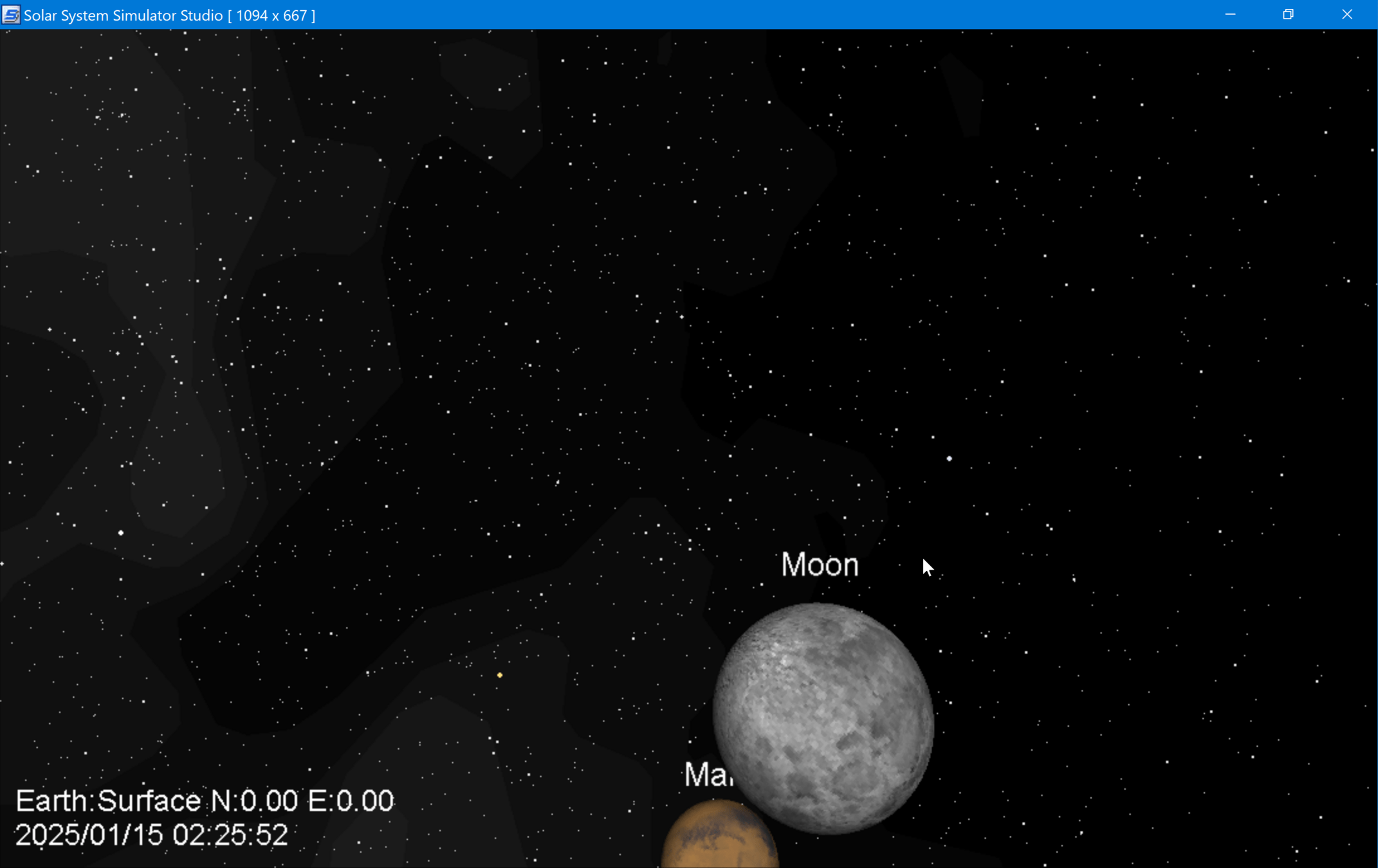Click the 1094 x 667 resolution in title
This screenshot has height=868, width=1378.
coord(271,15)
